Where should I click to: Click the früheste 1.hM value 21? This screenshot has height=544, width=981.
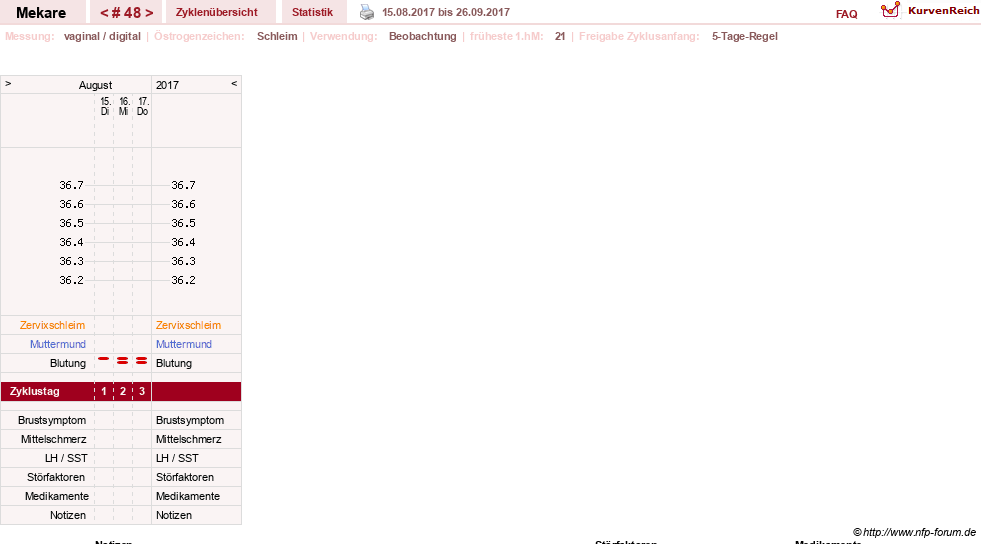[x=560, y=36]
